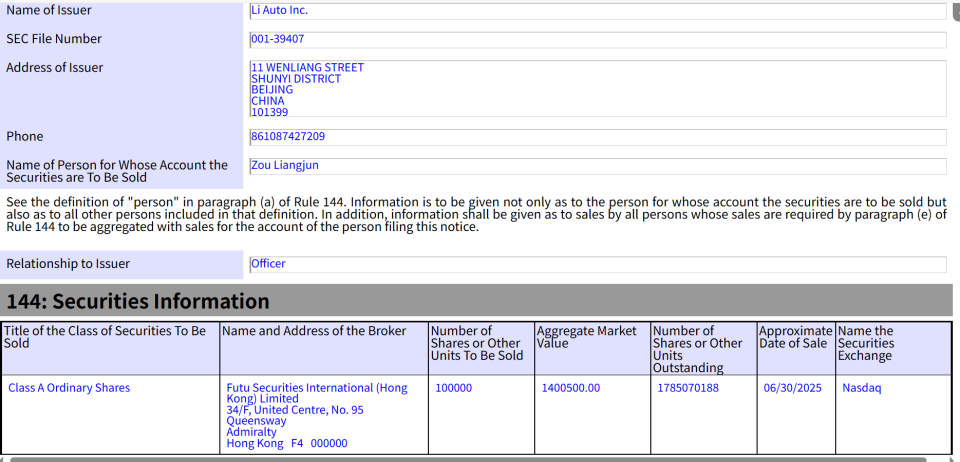Image resolution: width=960 pixels, height=462 pixels.
Task: Click the '11 WENLIANG STREET' address line
Action: point(307,67)
